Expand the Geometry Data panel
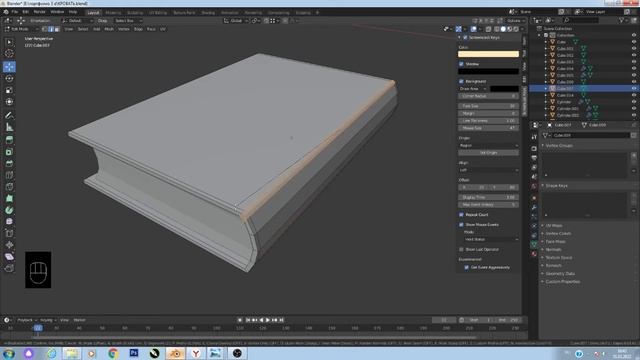The height and width of the screenshot is (360, 640). coord(560,273)
